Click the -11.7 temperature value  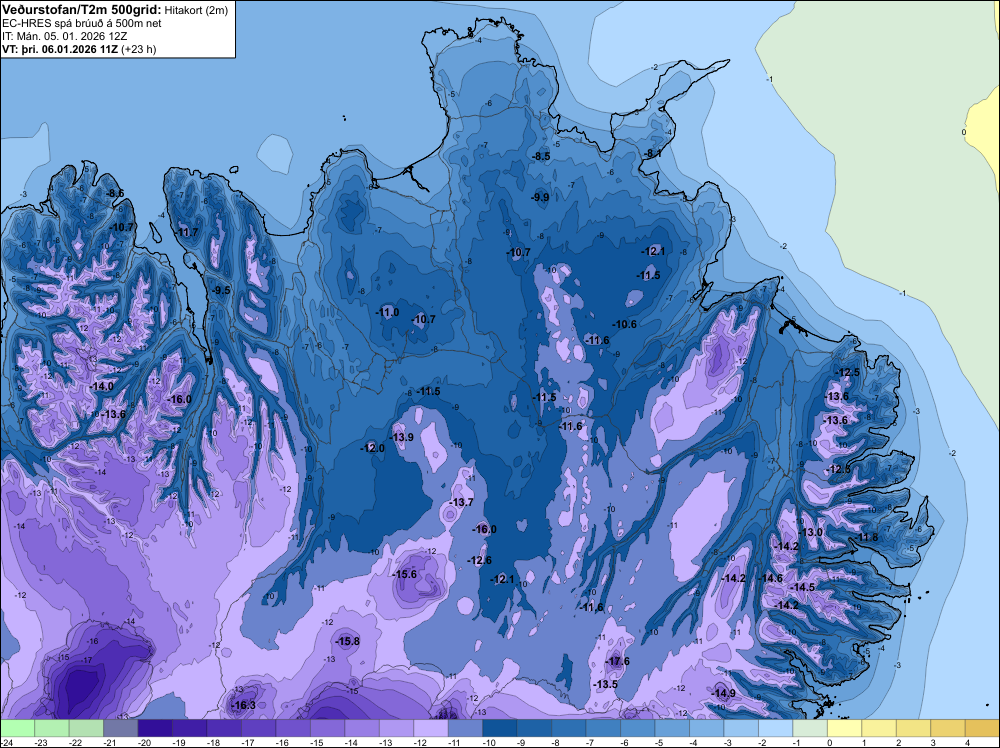coord(187,232)
